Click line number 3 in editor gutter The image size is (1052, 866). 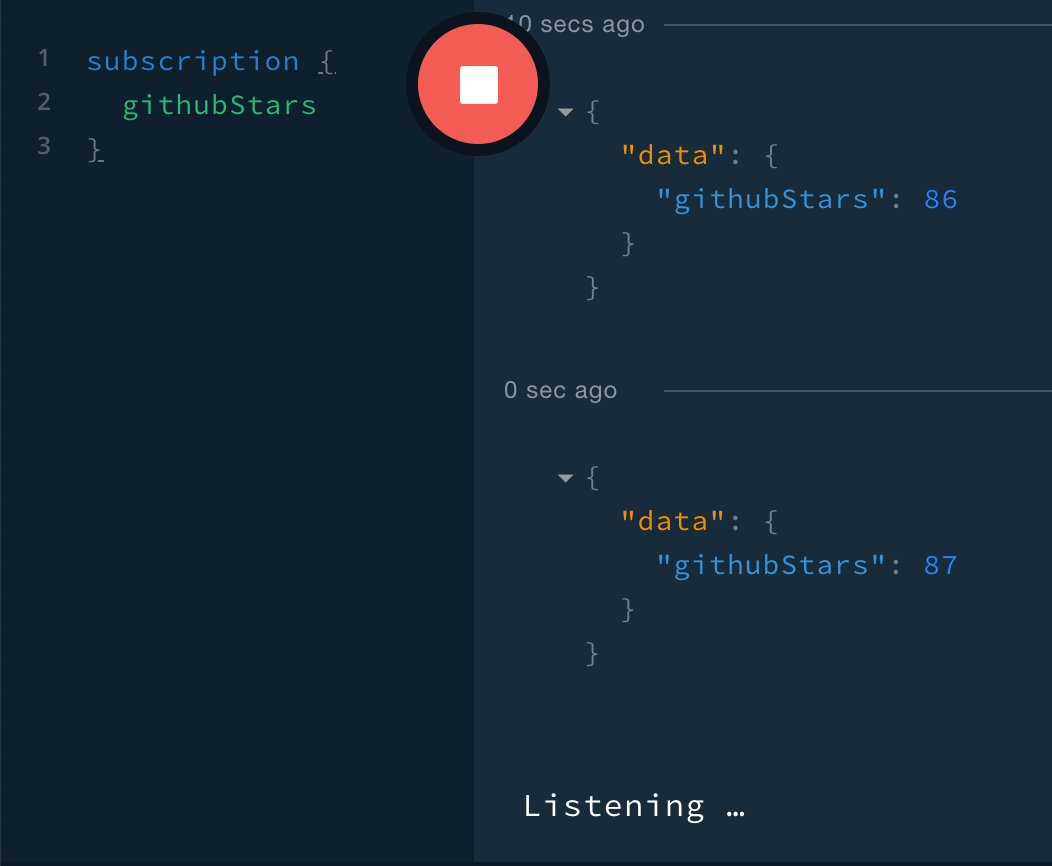[x=44, y=146]
